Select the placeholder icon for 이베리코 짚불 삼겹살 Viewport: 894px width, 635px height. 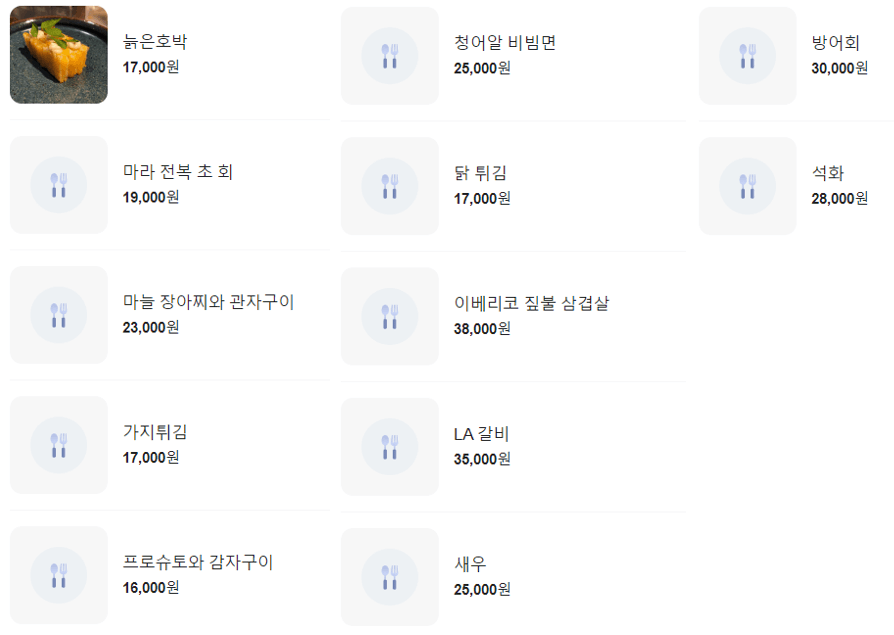coord(389,316)
